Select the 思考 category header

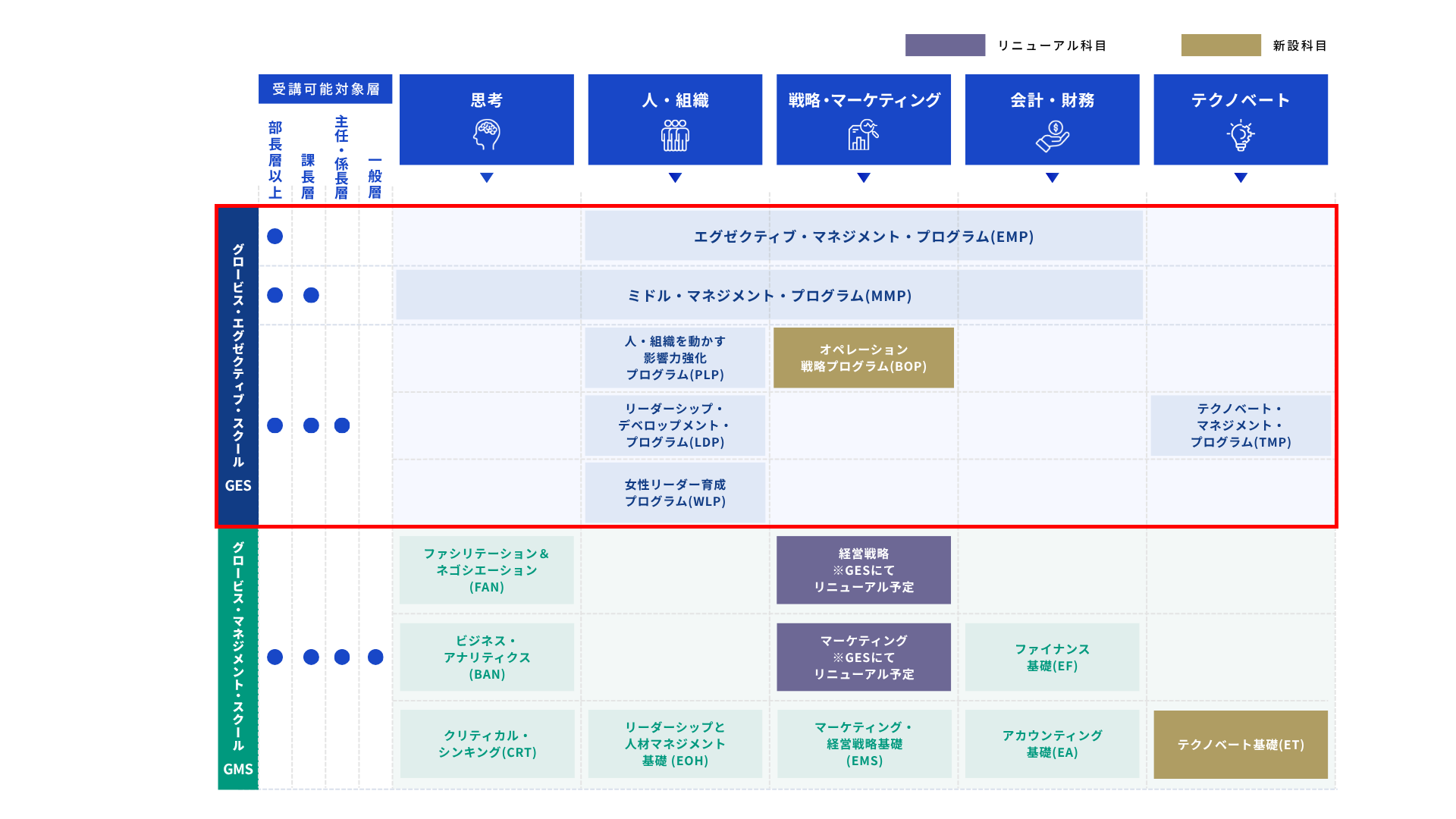487,119
